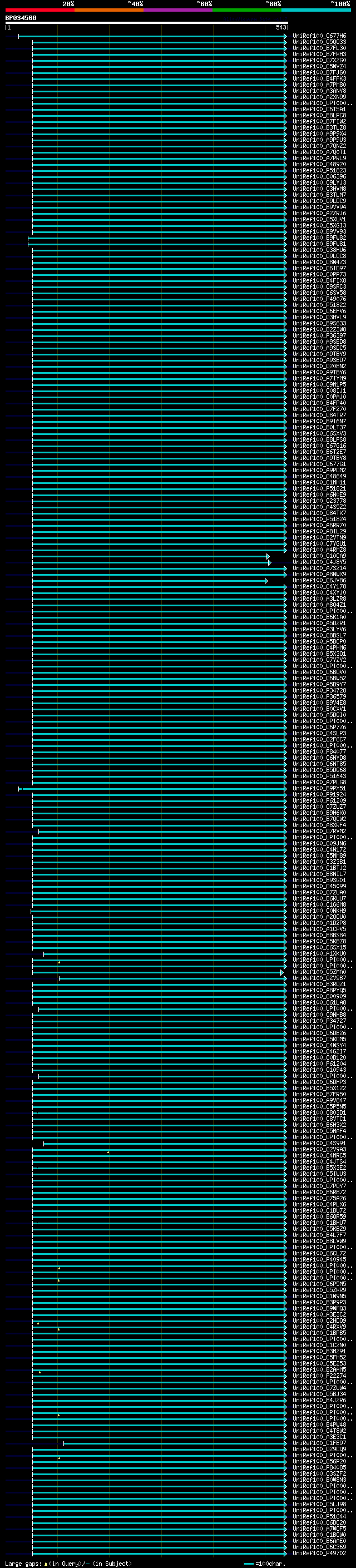Click the UniRef100_Q10CA9 label
The image size is (356, 1568).
[319, 556]
